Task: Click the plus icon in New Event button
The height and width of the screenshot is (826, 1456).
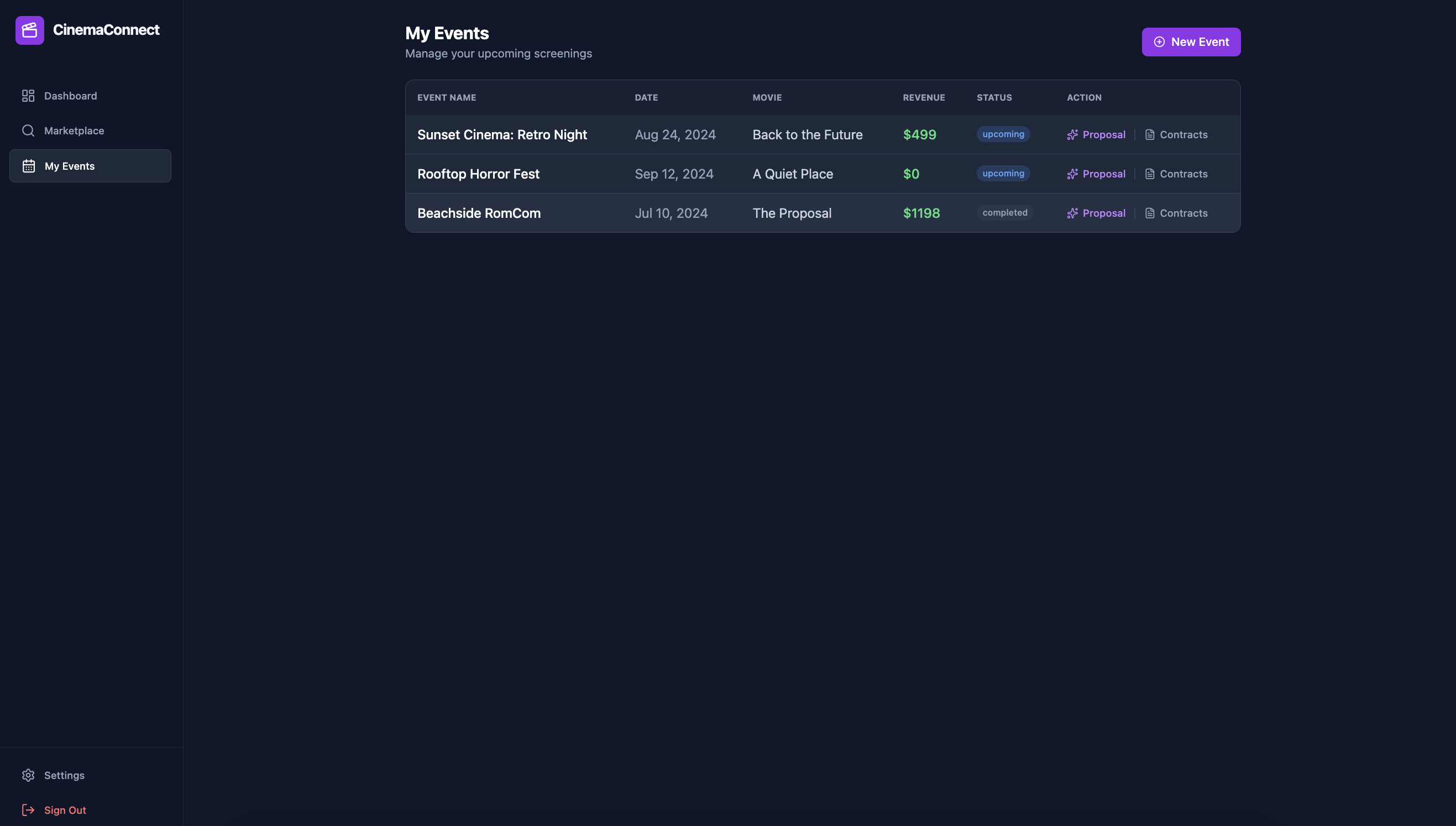Action: [1159, 42]
